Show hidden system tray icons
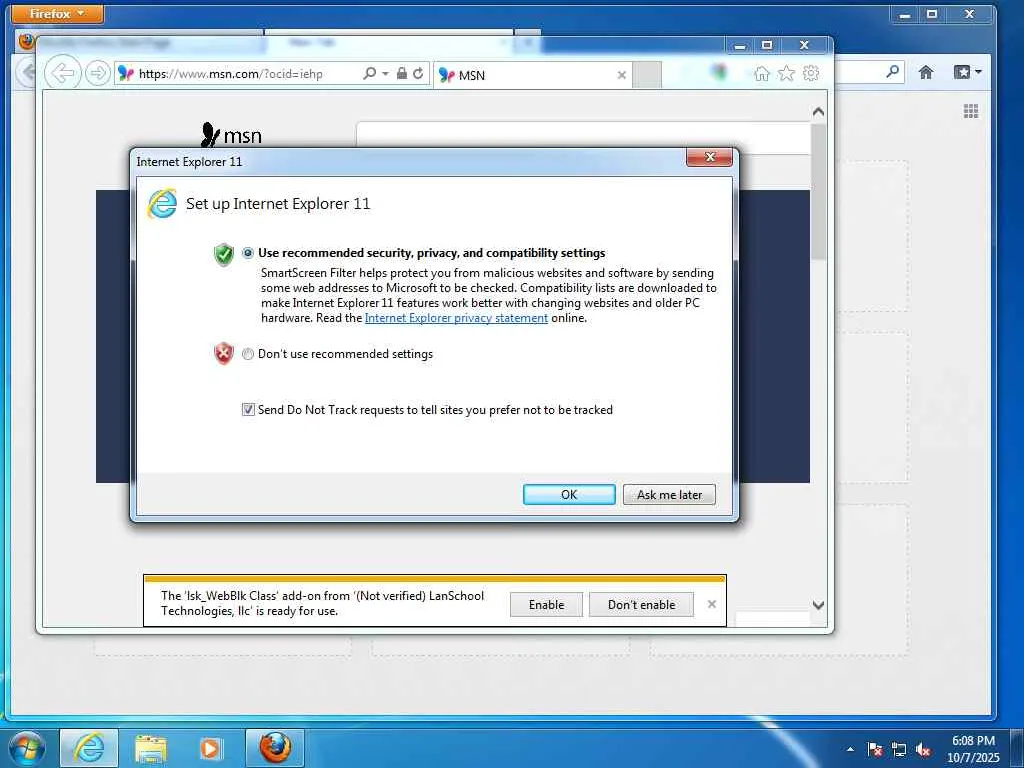The width and height of the screenshot is (1024, 768). click(850, 749)
